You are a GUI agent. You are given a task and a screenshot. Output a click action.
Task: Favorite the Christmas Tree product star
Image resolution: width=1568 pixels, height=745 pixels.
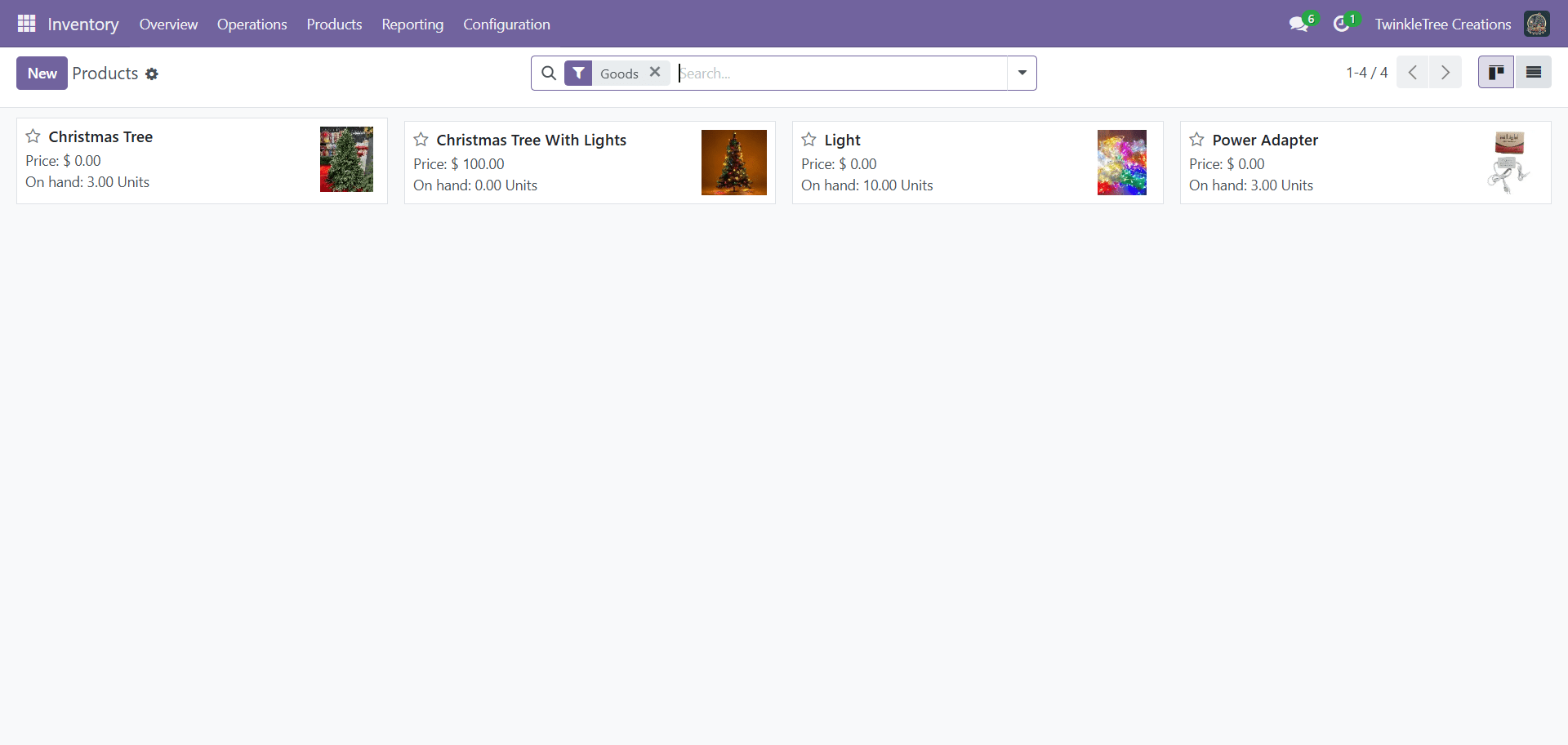pos(33,136)
